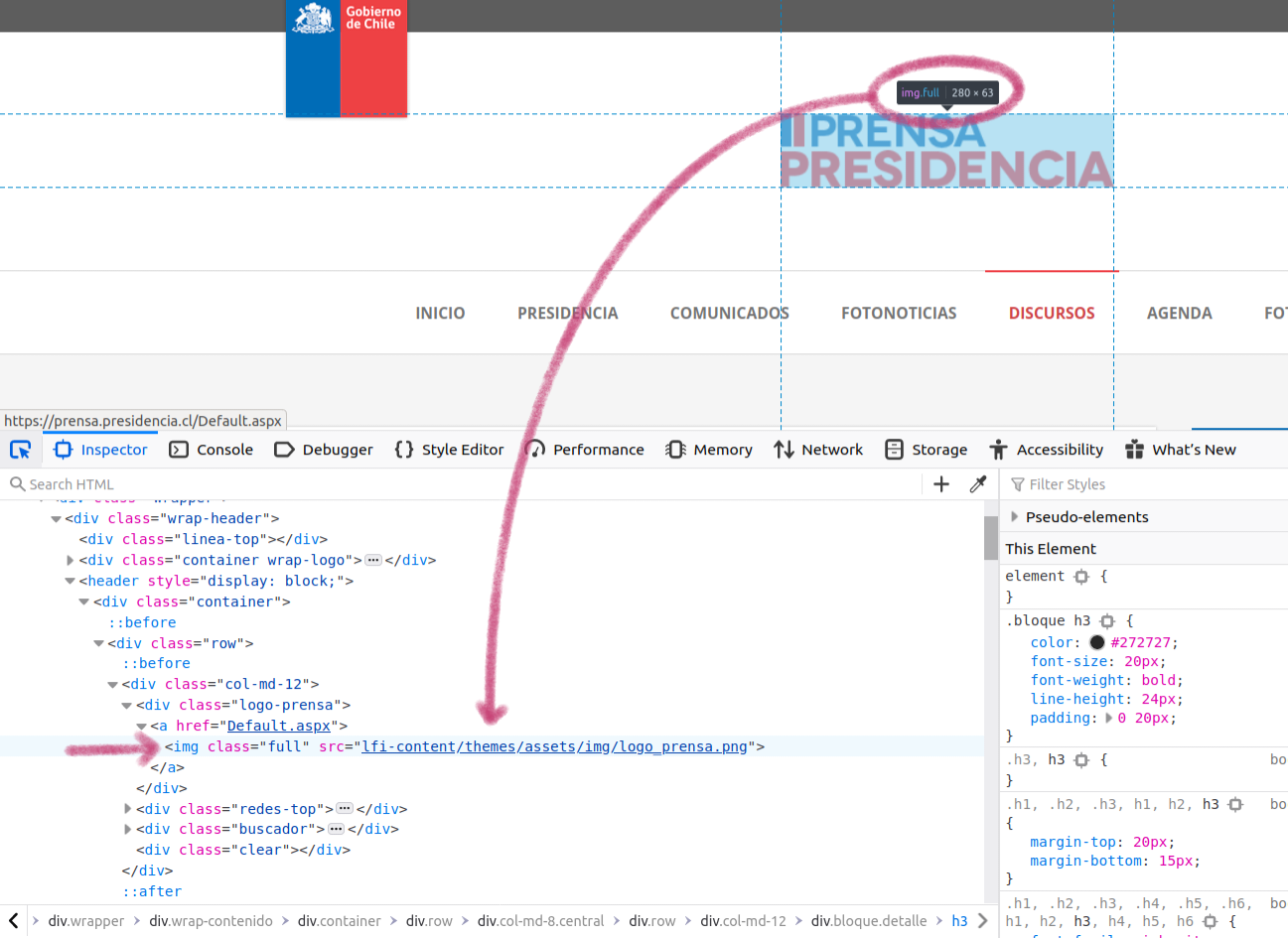Toggle the element picker tool
This screenshot has height=938, width=1288.
click(x=21, y=449)
